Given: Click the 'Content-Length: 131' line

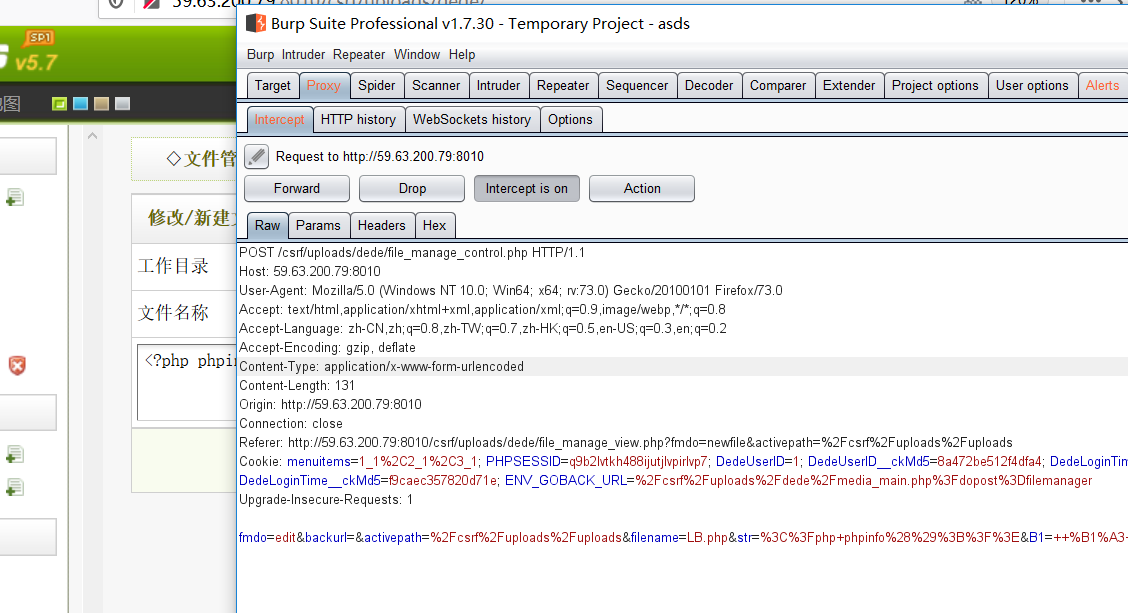Looking at the screenshot, I should (x=297, y=386).
